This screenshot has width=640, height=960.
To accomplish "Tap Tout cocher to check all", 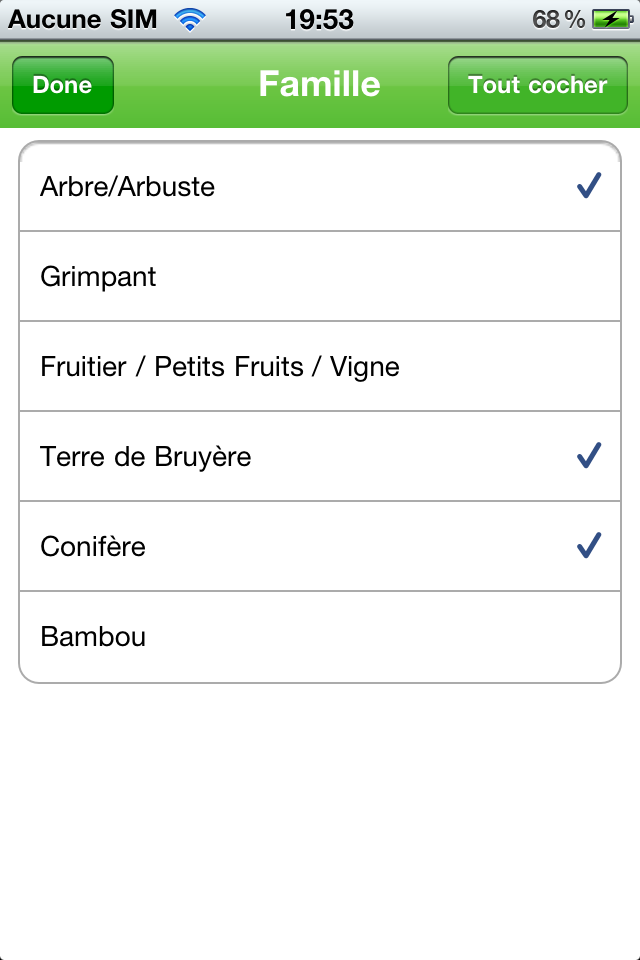I will coord(538,85).
